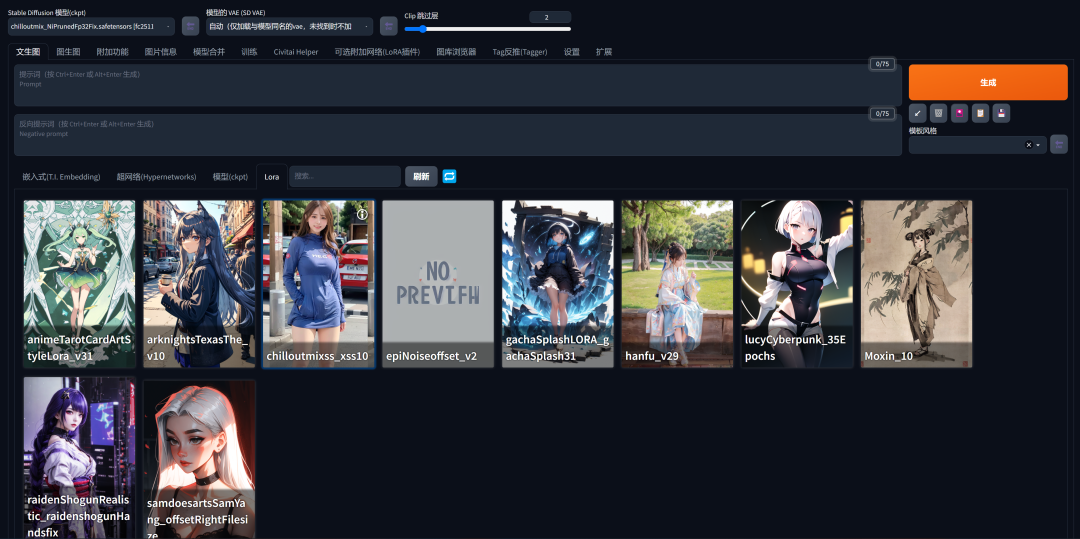The width and height of the screenshot is (1080, 539).
Task: Open the 图库浏览器 tab
Action: (x=456, y=52)
